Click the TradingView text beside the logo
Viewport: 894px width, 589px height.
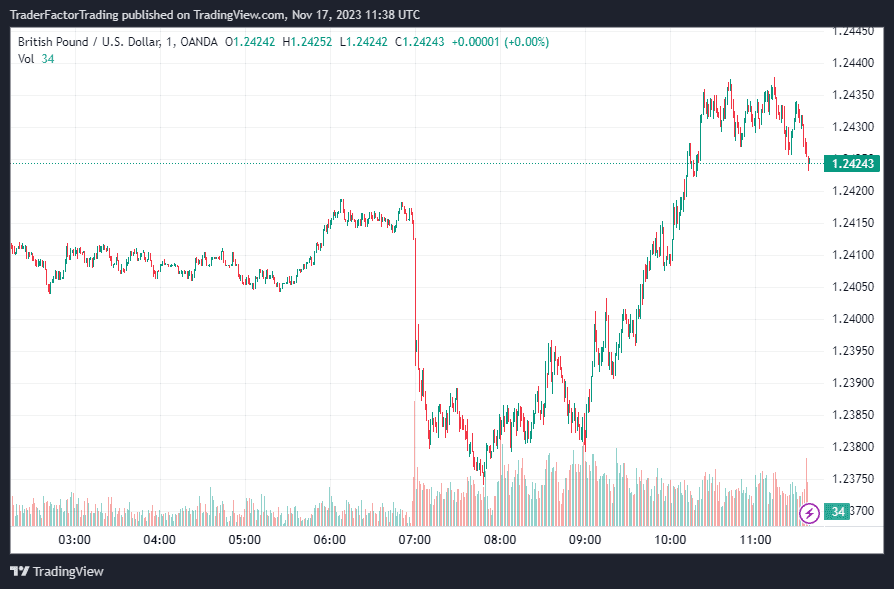point(68,571)
